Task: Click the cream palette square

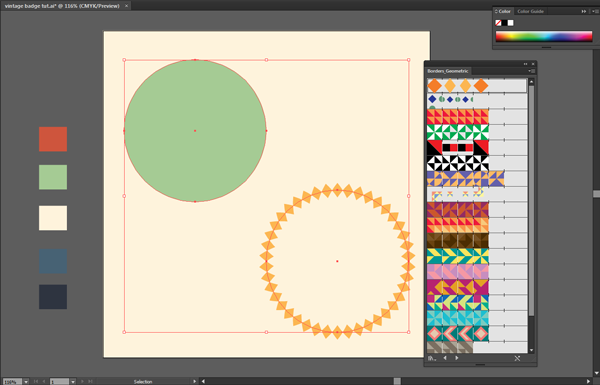Action: [53, 218]
